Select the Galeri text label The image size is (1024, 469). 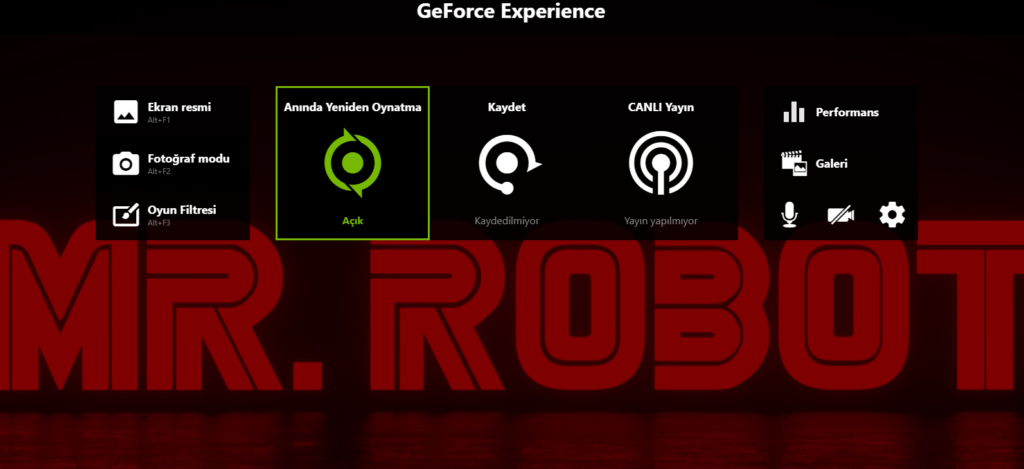click(832, 163)
